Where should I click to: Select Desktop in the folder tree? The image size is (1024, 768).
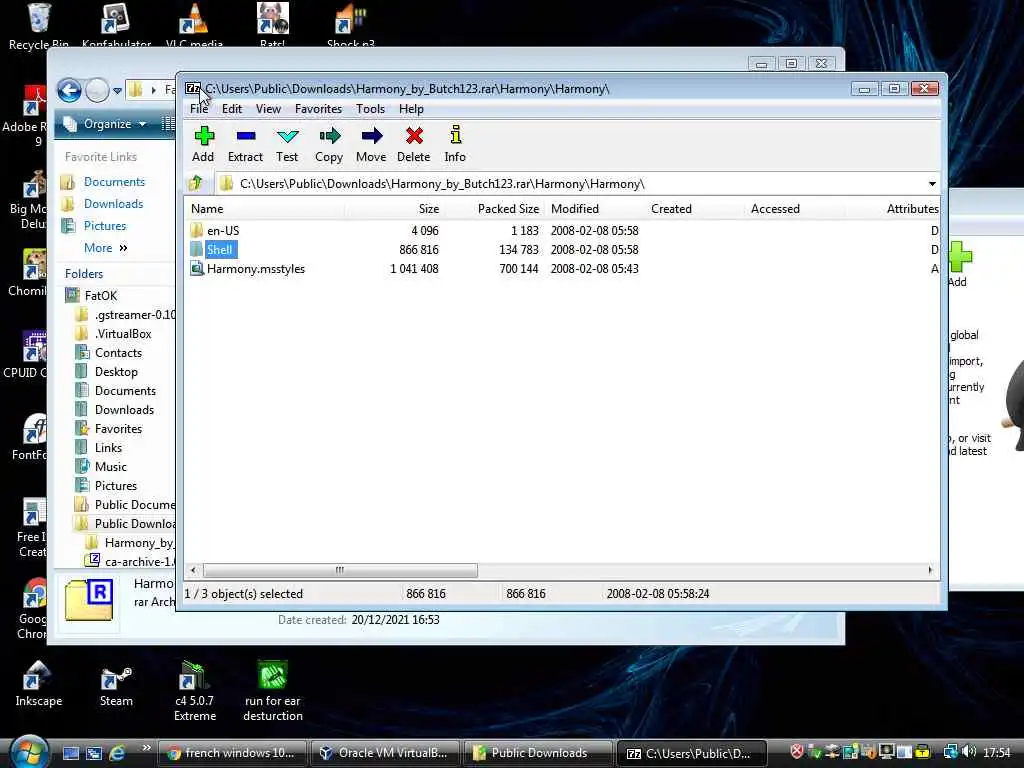[116, 372]
